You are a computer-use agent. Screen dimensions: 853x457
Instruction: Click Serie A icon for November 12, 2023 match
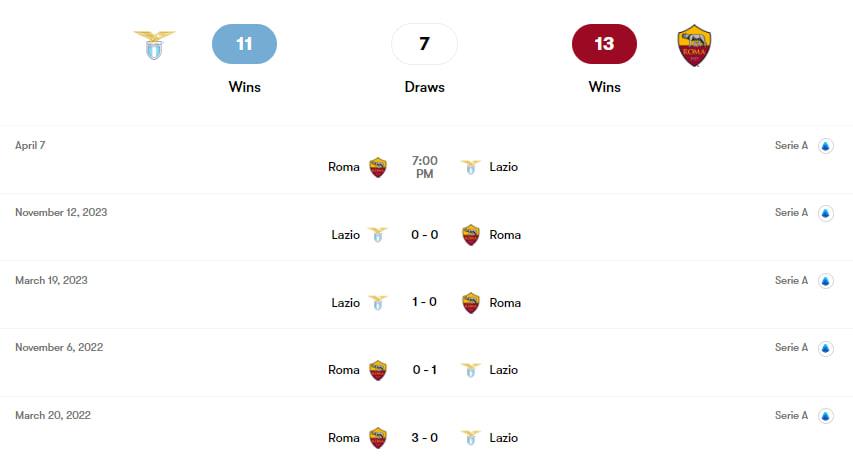825,213
